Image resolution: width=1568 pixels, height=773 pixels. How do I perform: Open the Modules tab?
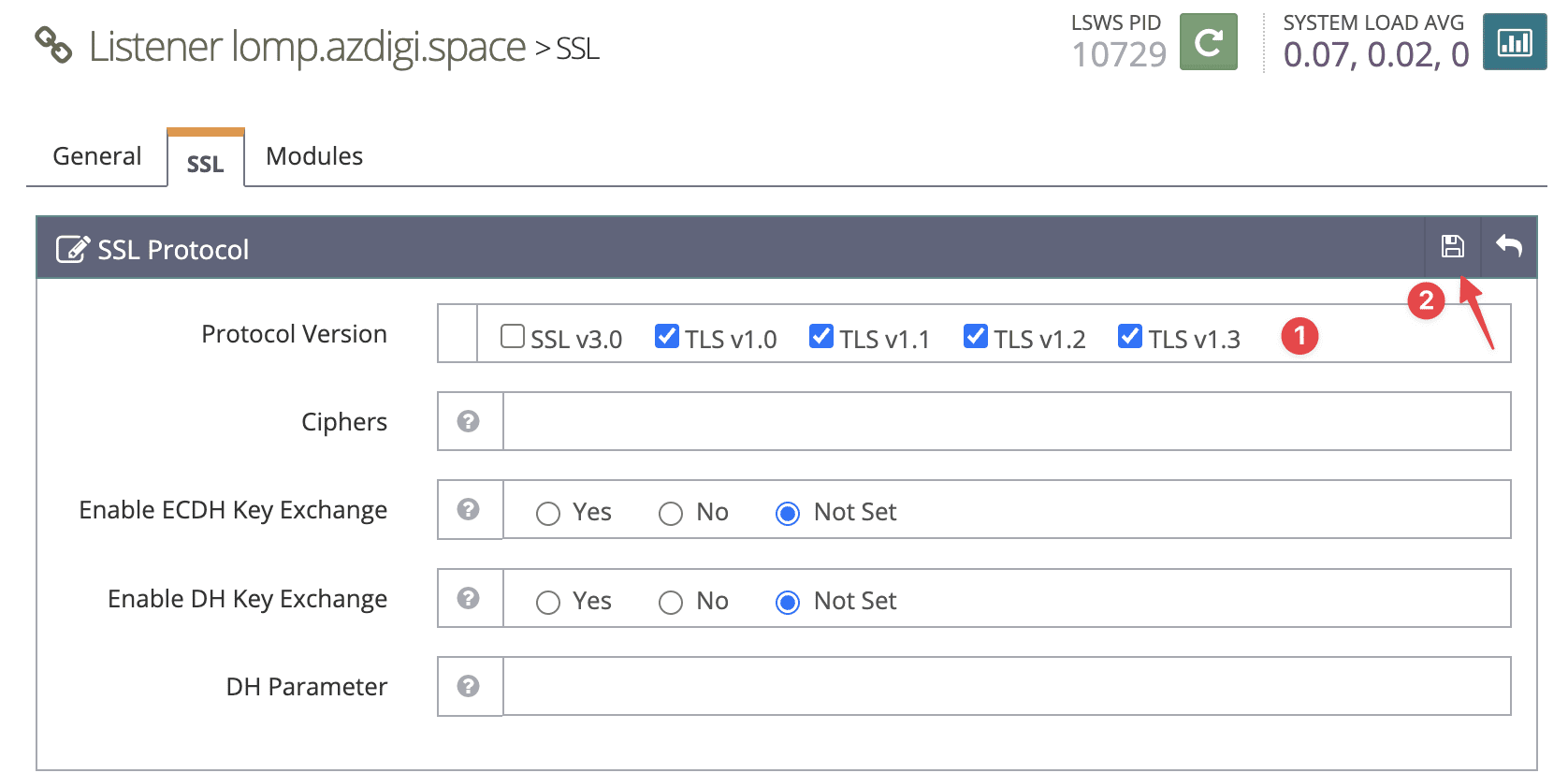point(314,156)
